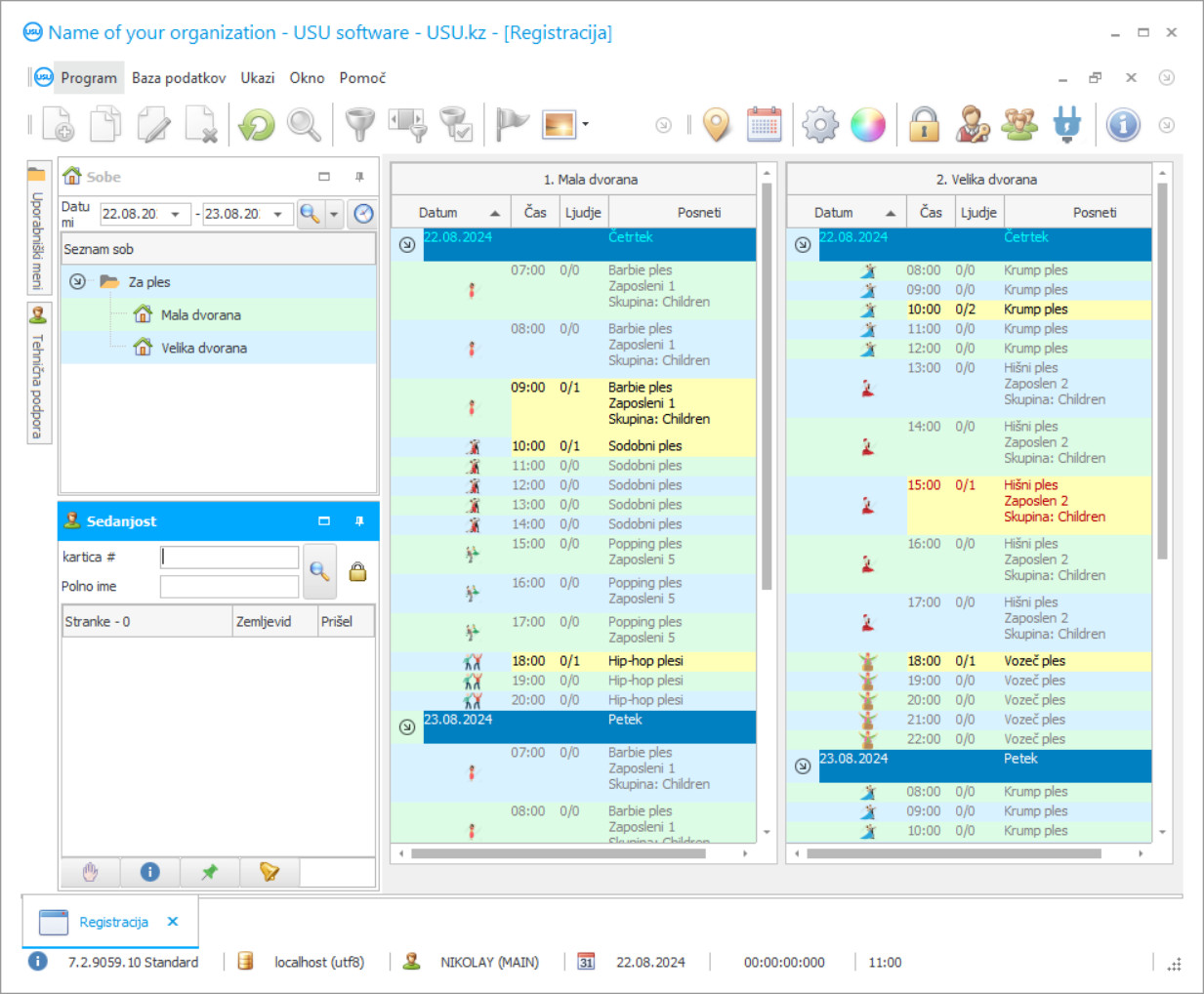Click the map location pin icon
The image size is (1204, 994).
(x=717, y=125)
